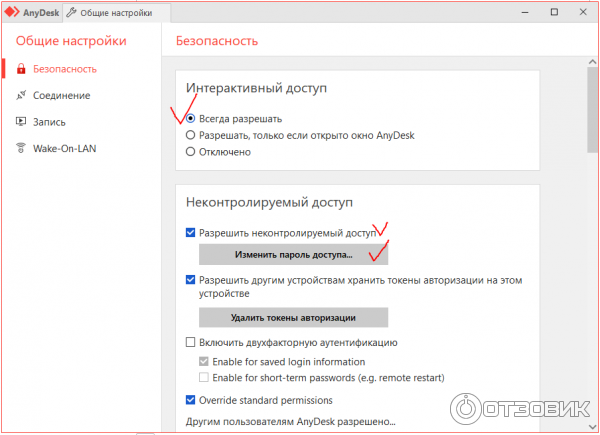
Task: Click the Соединение connection icon in sidebar
Action: coord(21,96)
